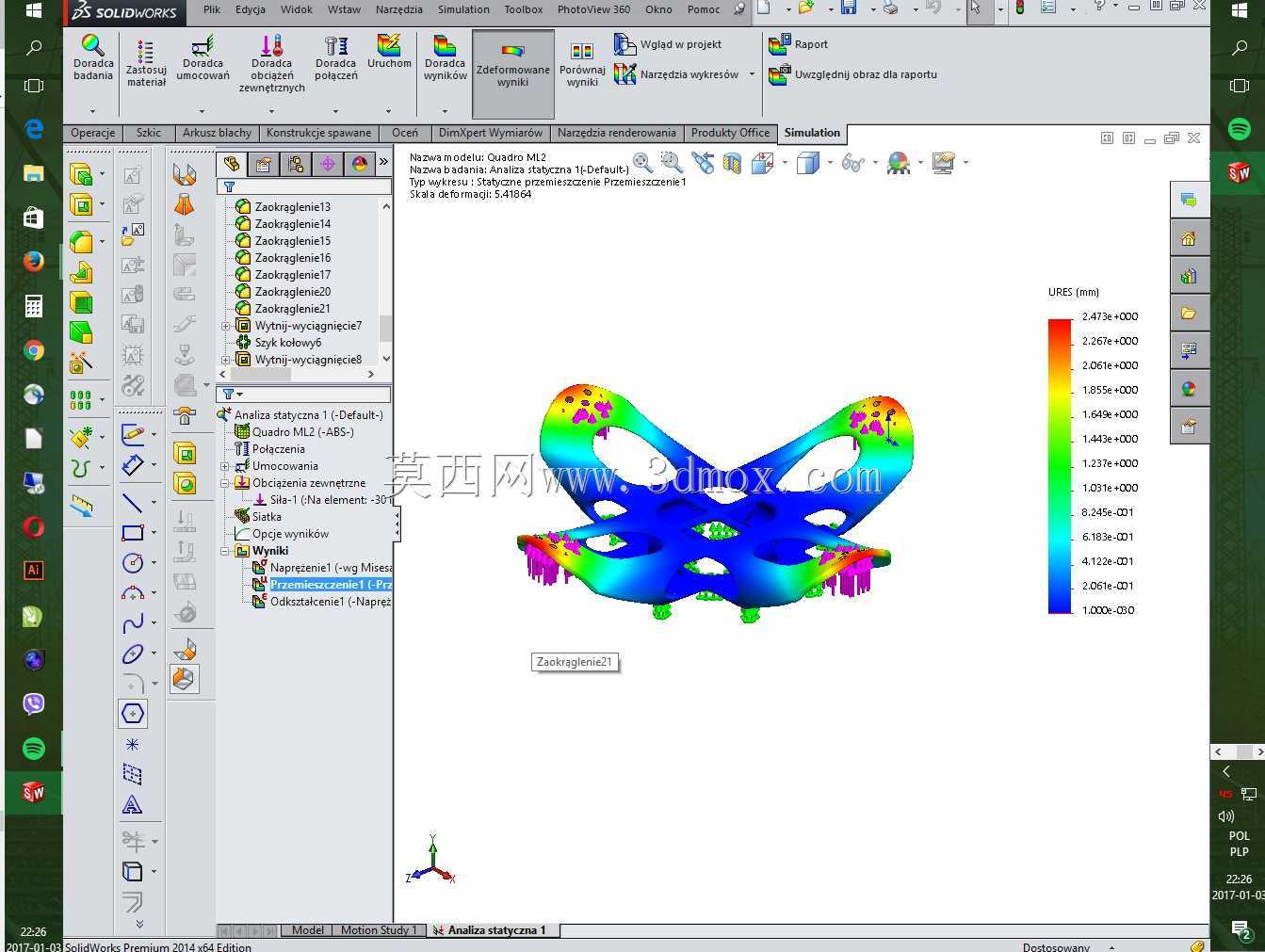The height and width of the screenshot is (952, 1265).
Task: Click Zoom to area icon
Action: 672,163
